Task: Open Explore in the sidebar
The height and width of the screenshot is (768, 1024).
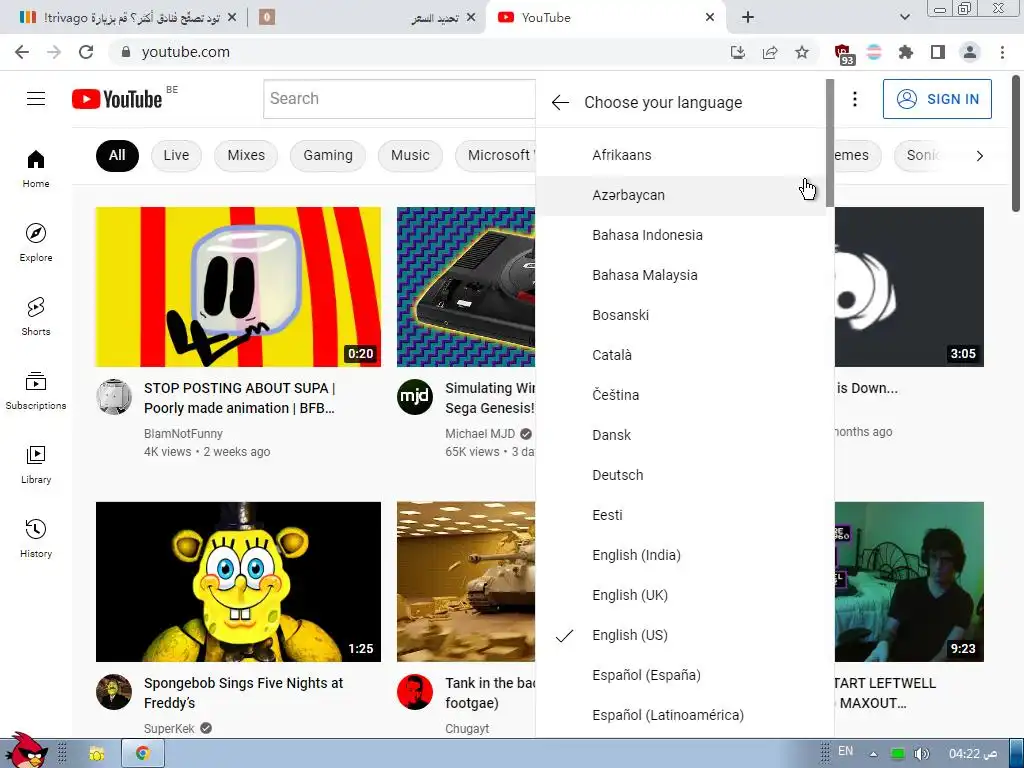Action: coord(36,242)
